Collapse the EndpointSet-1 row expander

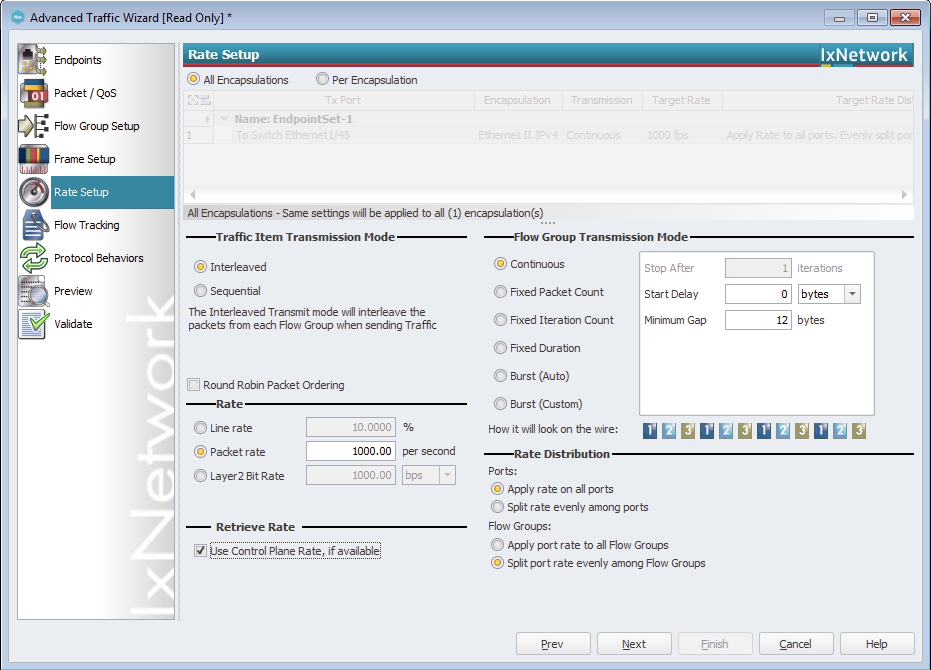224,119
